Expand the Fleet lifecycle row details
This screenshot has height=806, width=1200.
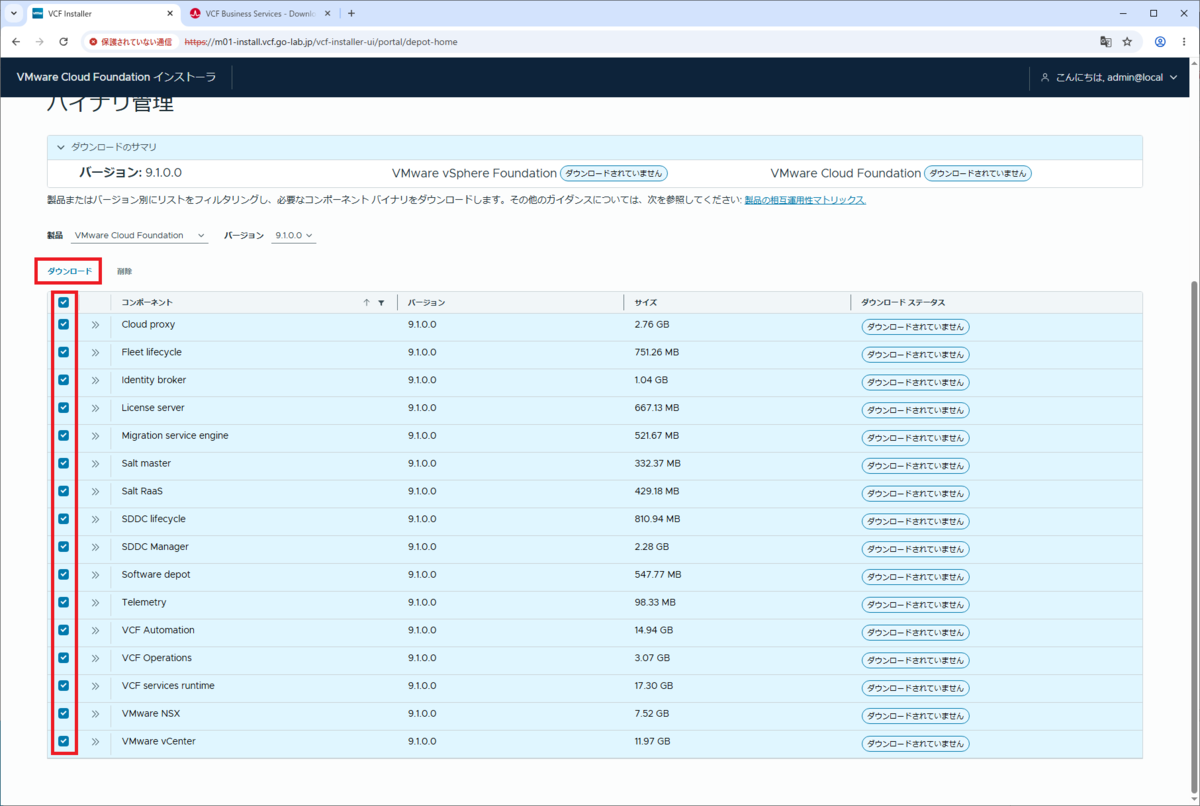96,352
